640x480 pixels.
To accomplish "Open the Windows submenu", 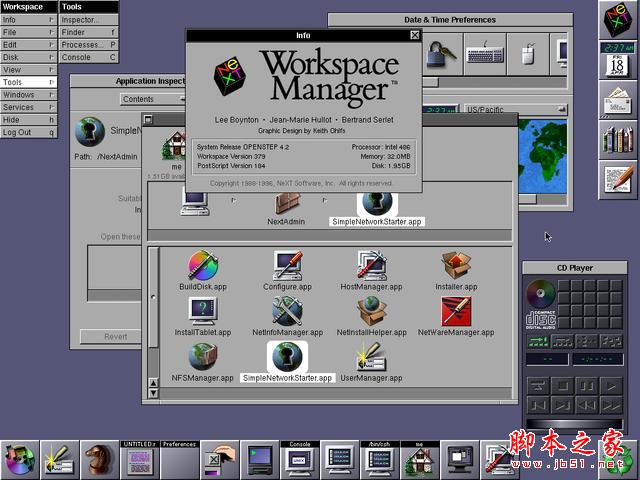I will pyautogui.click(x=29, y=95).
